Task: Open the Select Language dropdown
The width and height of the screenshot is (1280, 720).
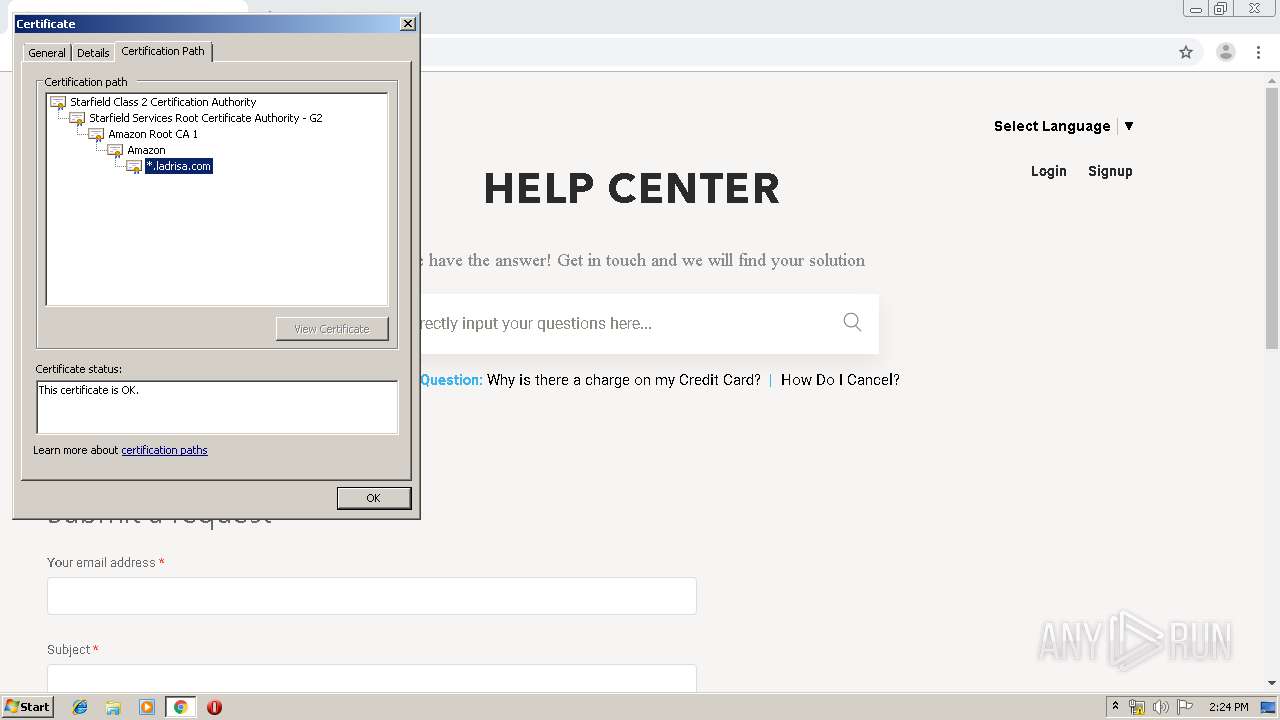Action: (1063, 126)
